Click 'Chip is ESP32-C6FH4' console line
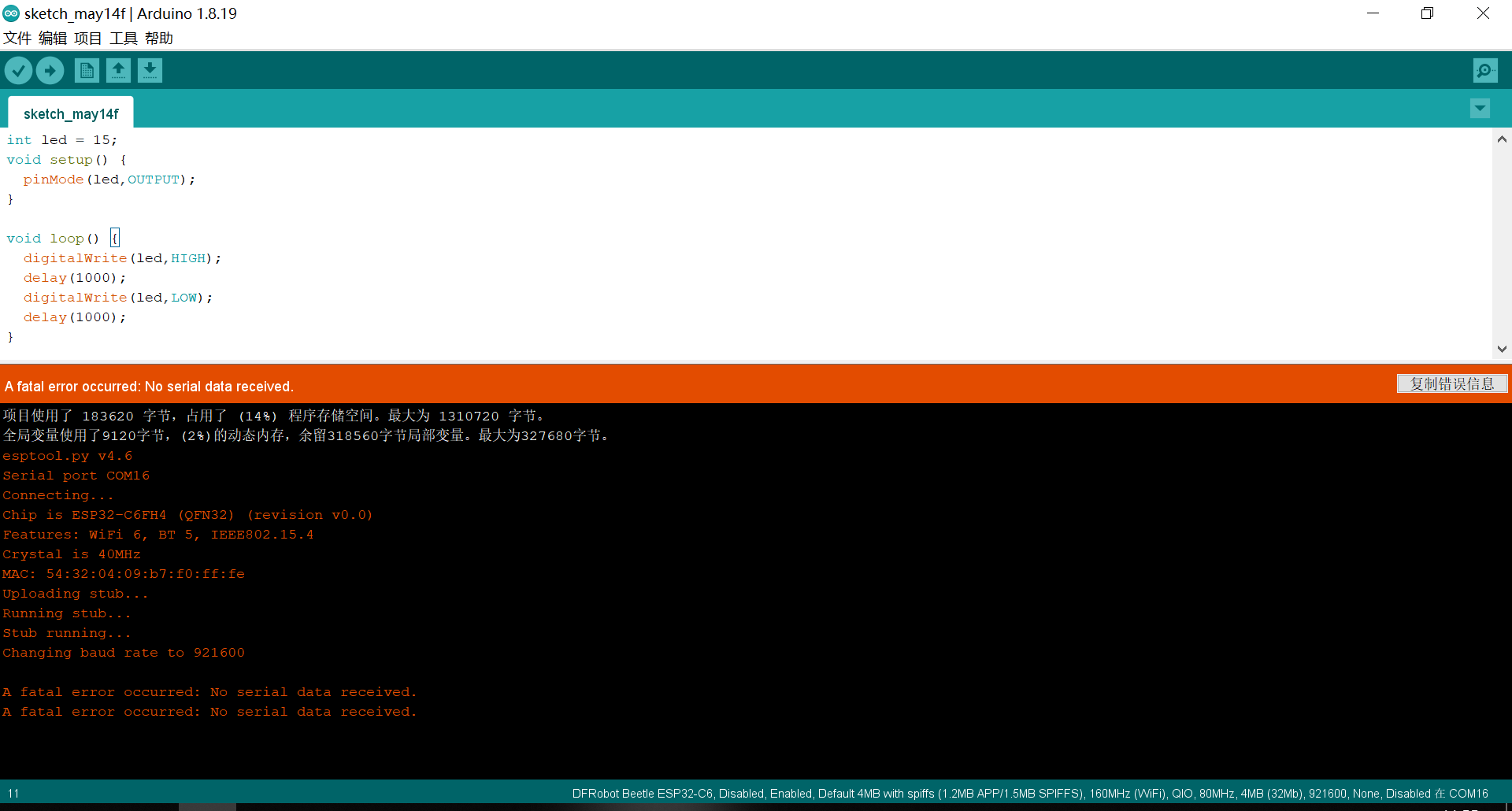This screenshot has height=811, width=1512. click(187, 515)
